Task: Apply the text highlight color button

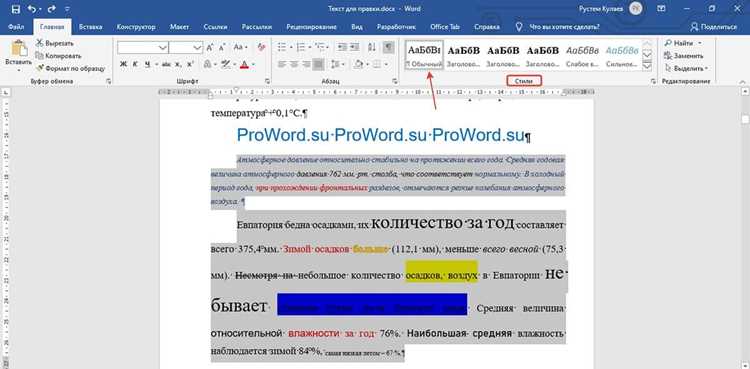Action: (227, 64)
